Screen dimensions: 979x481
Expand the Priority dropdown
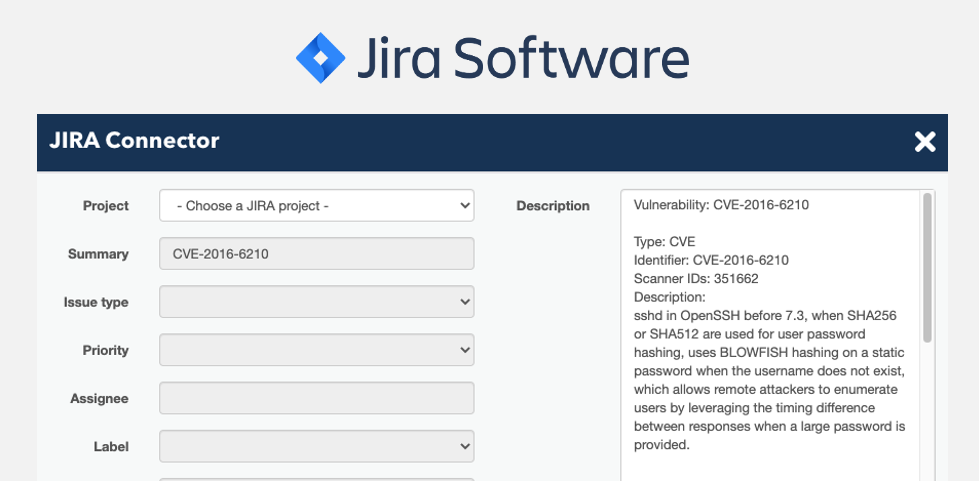tap(317, 350)
